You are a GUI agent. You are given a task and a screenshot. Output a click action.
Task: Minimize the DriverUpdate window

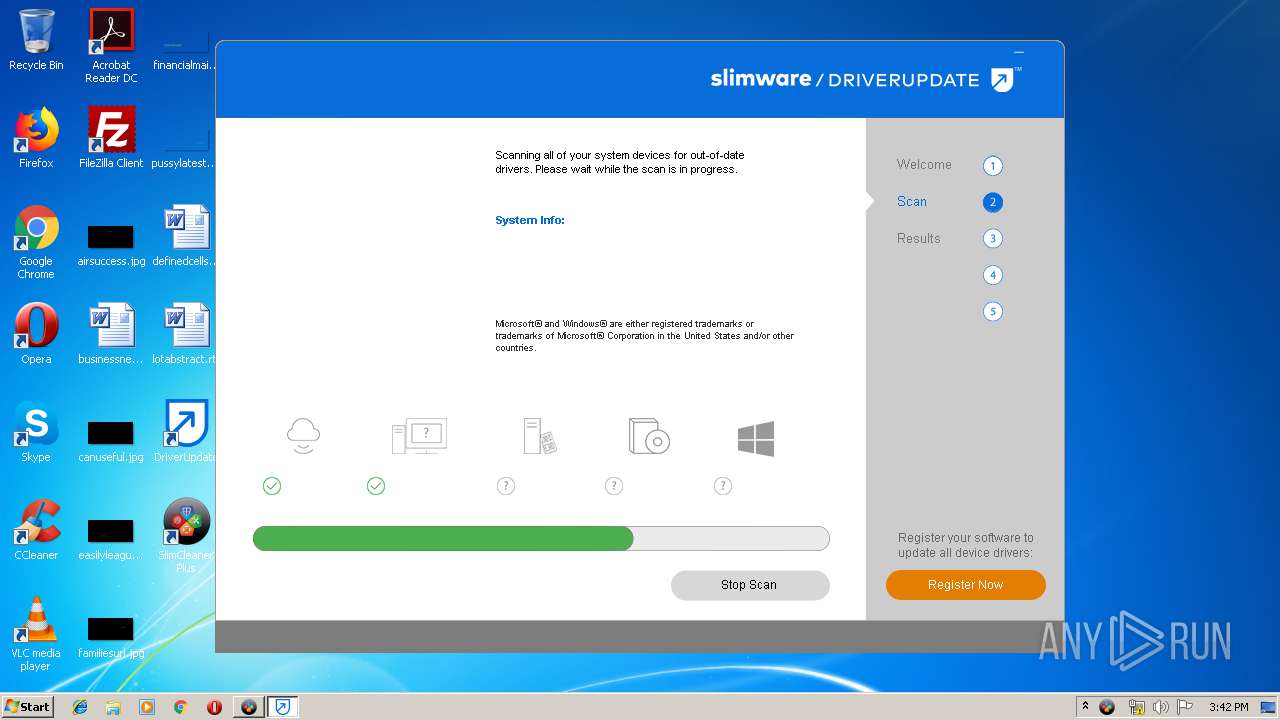coord(1019,52)
